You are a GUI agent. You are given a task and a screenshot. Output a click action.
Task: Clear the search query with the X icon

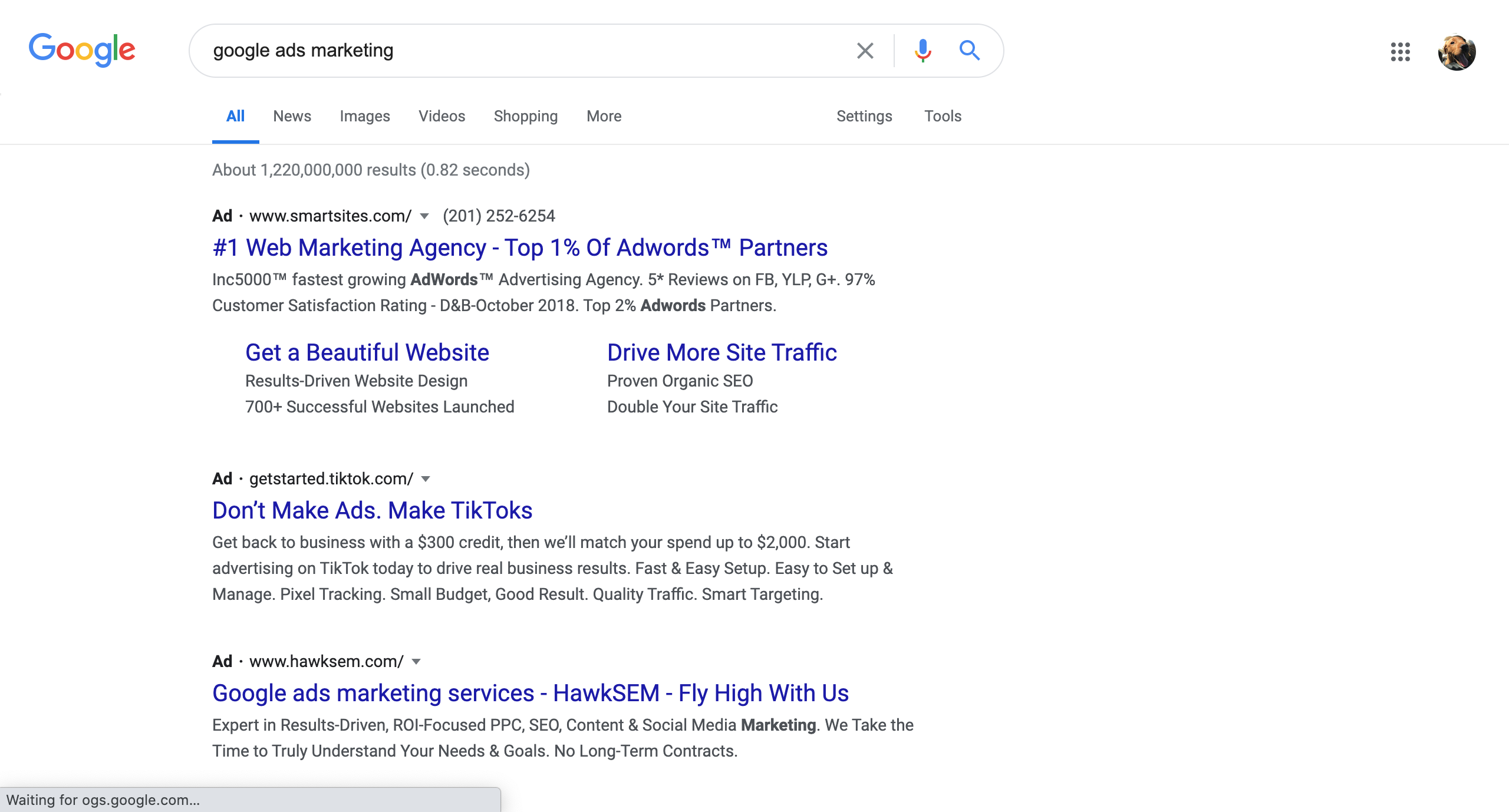(865, 51)
